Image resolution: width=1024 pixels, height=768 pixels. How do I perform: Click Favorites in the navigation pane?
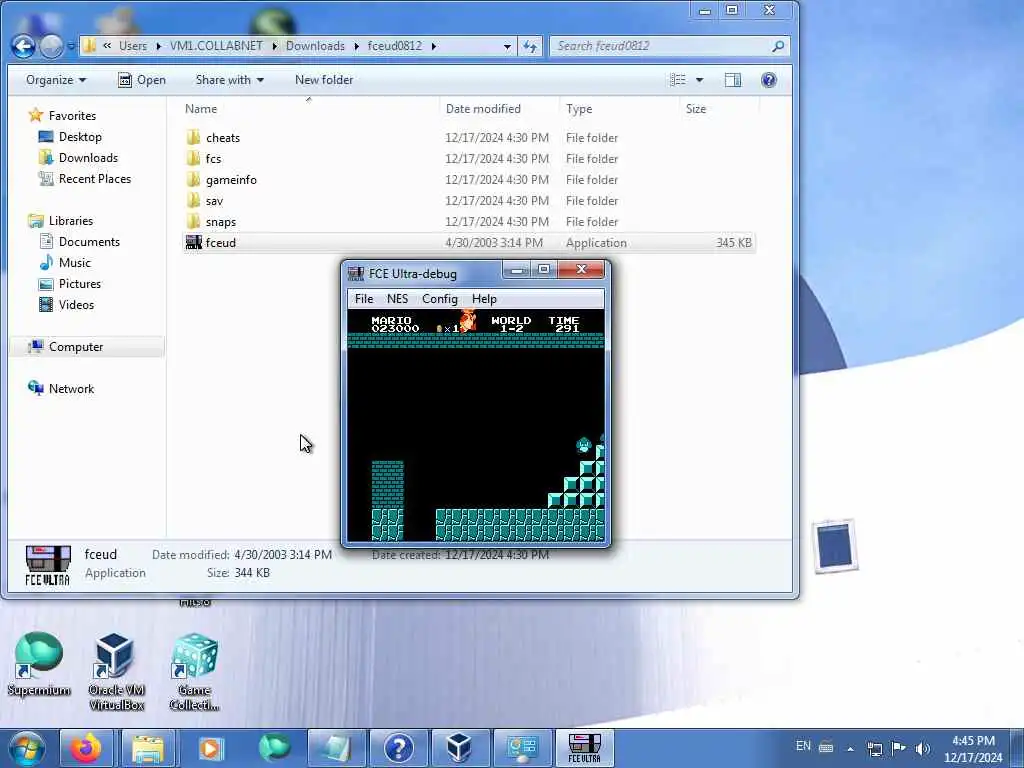72,116
